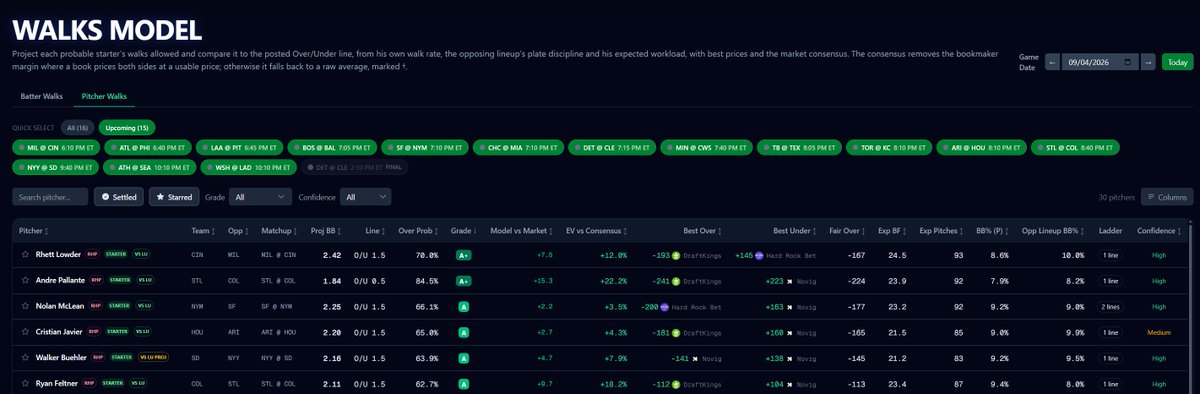
Task: Expand the 1 line ladder for Andre Pallante
Action: coord(1110,281)
